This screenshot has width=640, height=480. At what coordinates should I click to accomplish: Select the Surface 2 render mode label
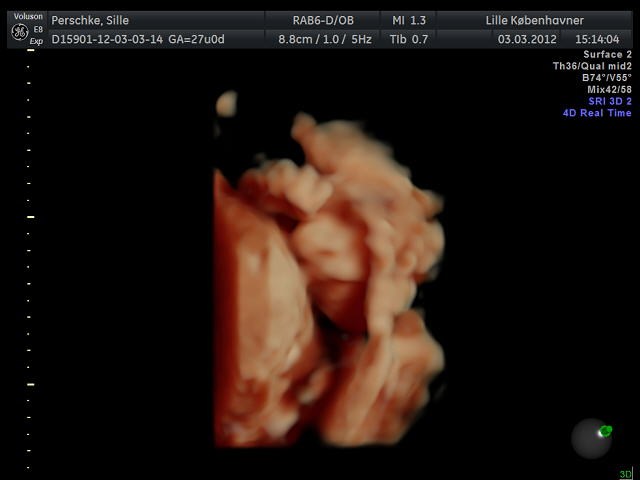(x=607, y=54)
